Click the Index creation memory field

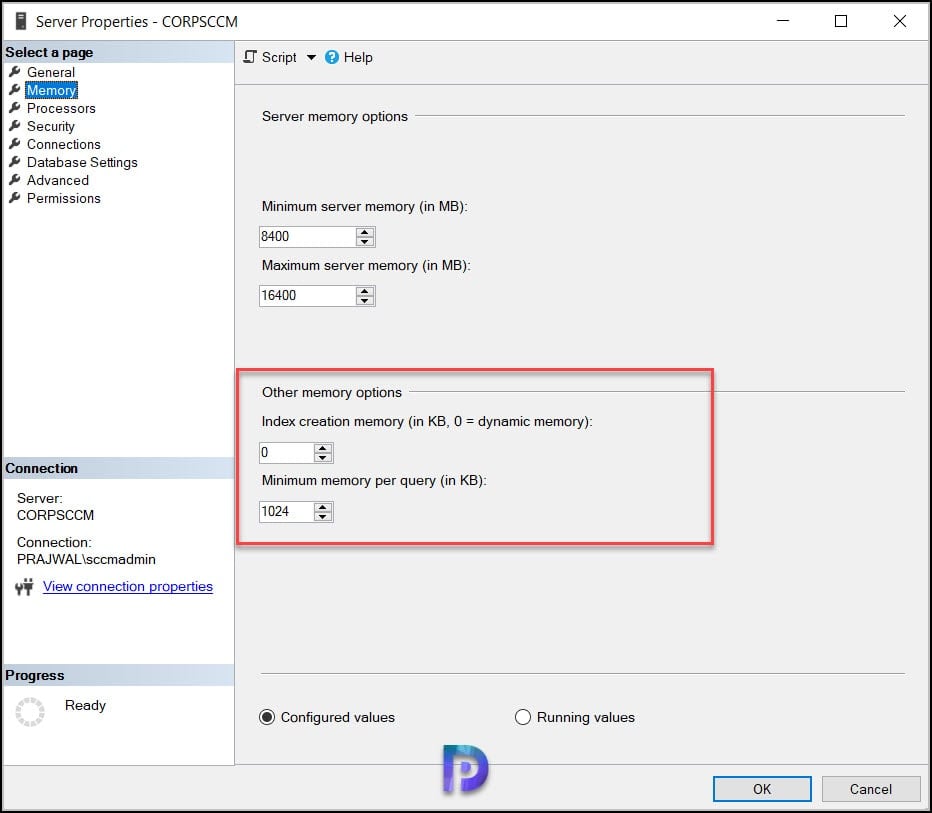point(286,453)
